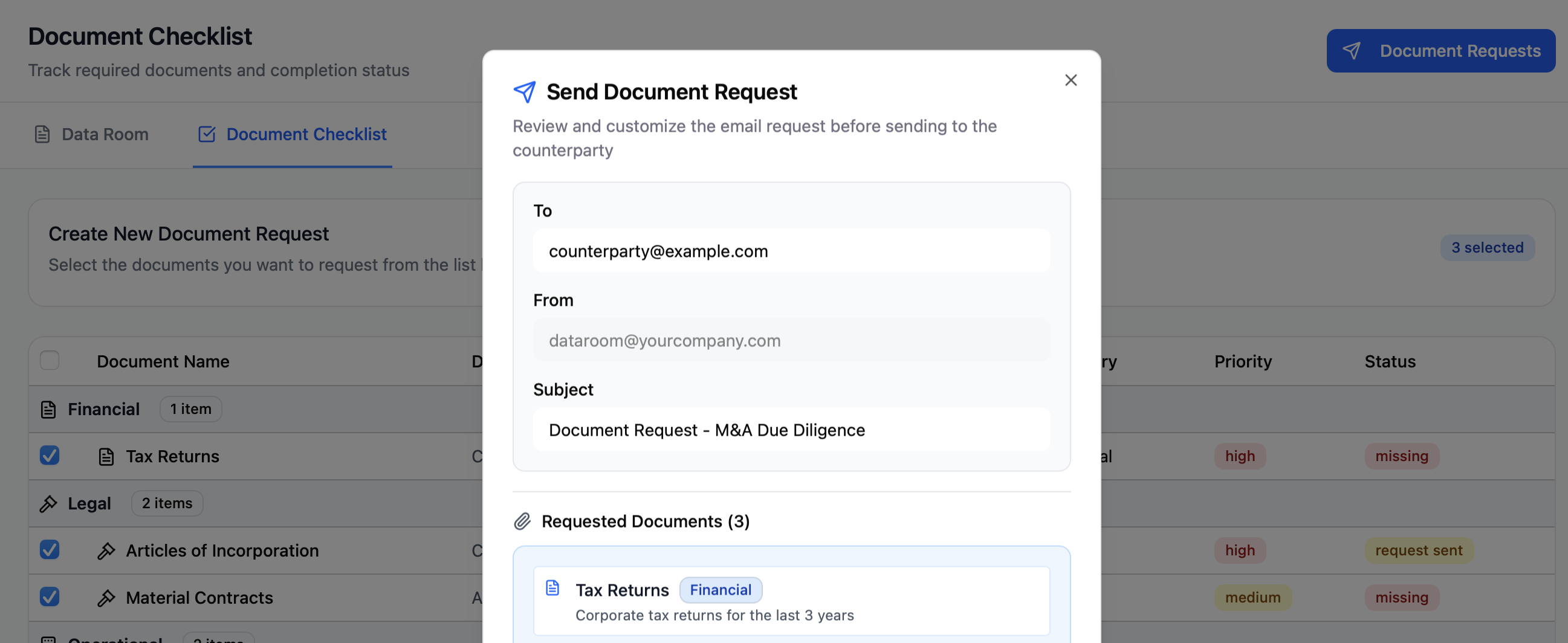Close the Send Document Request dialog
Image resolution: width=1568 pixels, height=643 pixels.
1070,80
